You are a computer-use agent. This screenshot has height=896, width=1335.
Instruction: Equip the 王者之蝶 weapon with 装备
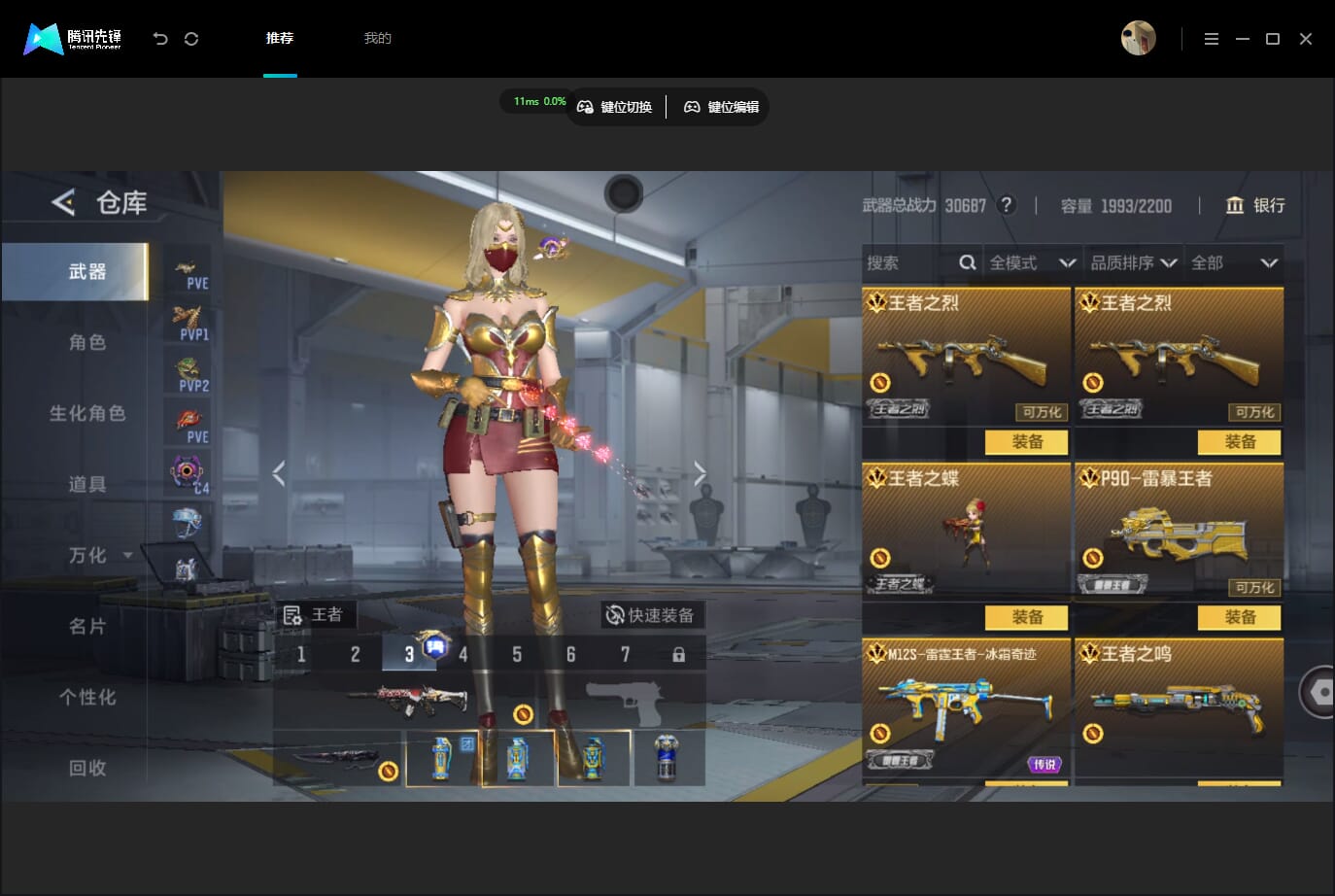(x=1026, y=617)
